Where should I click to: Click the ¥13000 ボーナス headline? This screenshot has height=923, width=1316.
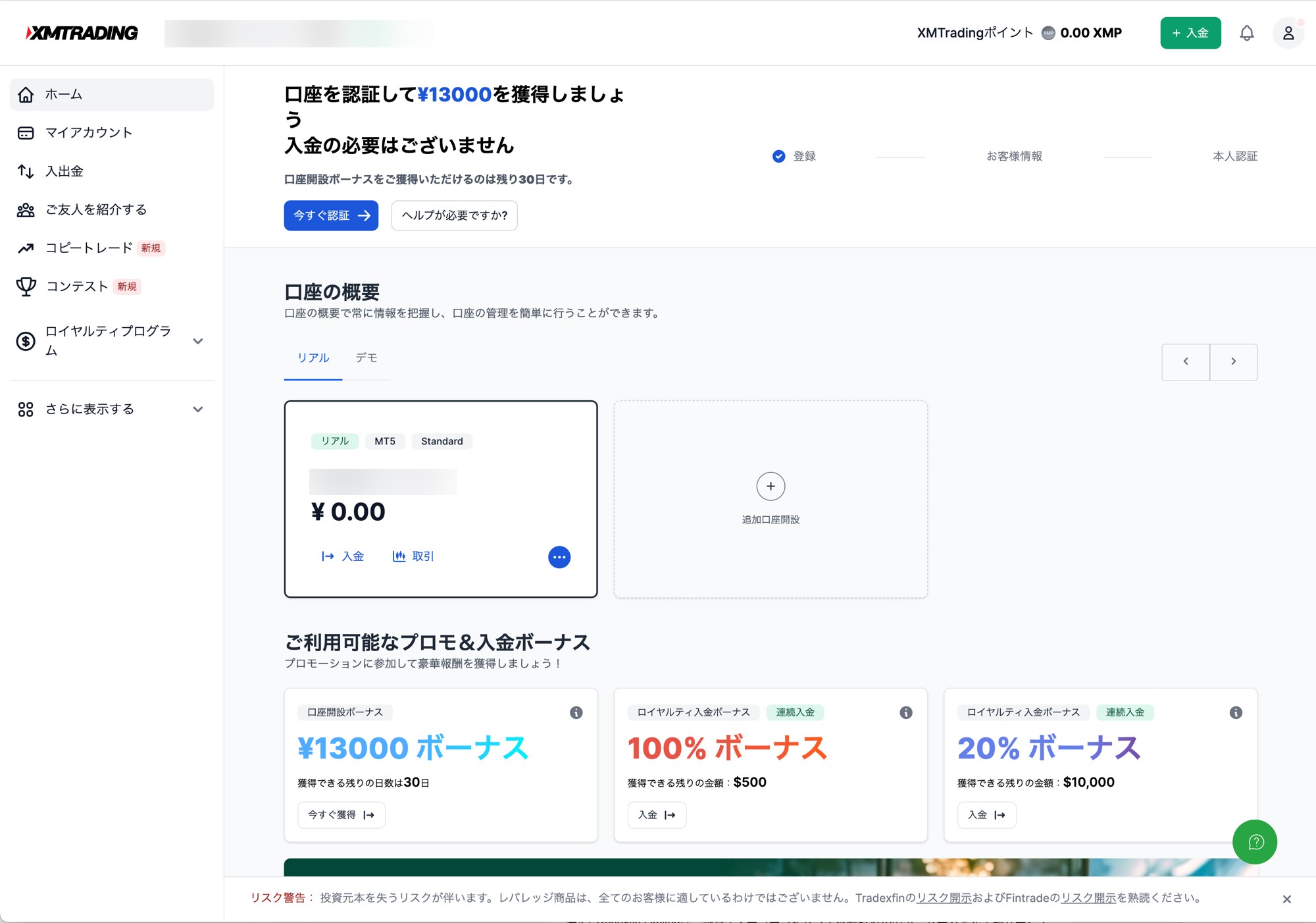[413, 749]
